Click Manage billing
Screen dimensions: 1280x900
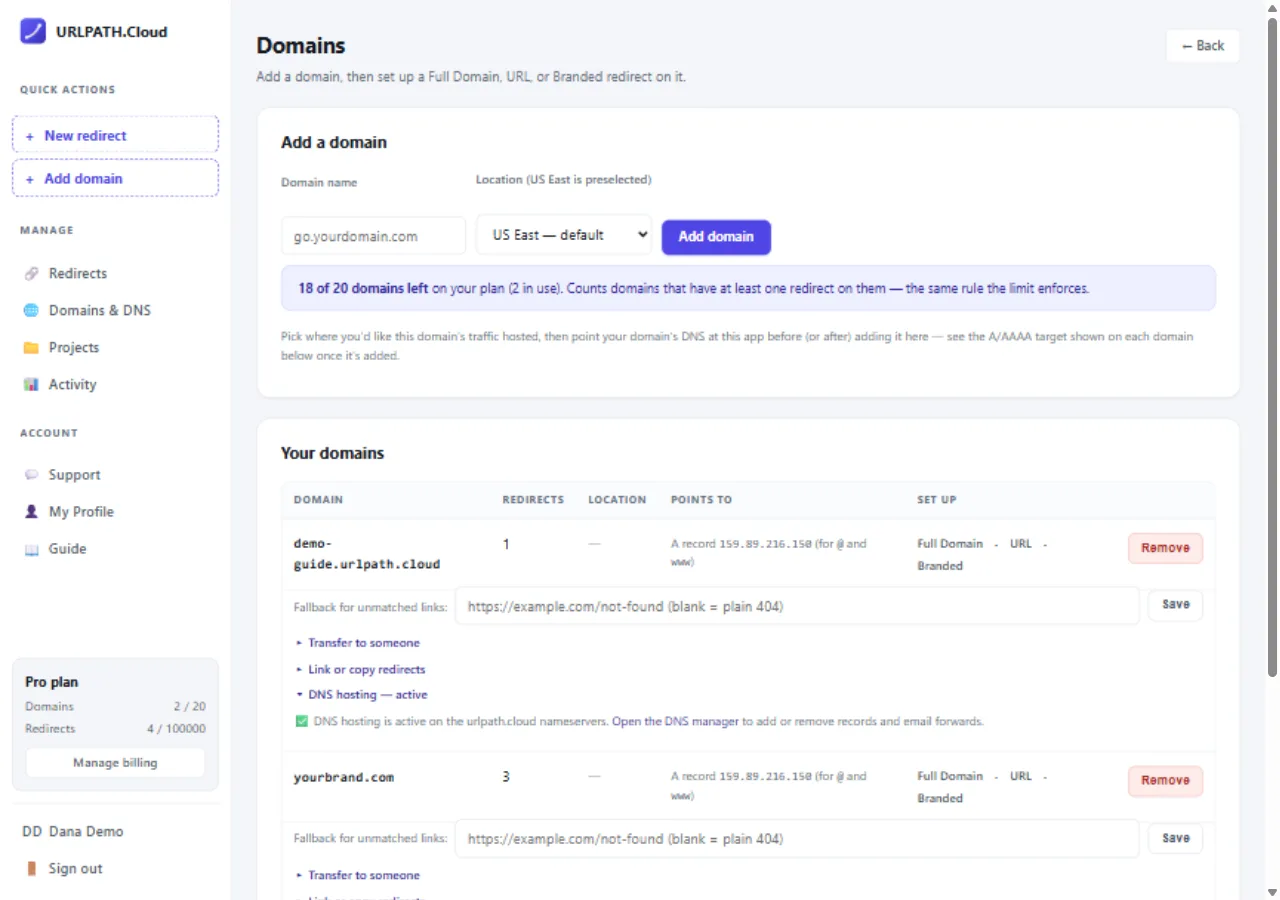click(x=115, y=762)
